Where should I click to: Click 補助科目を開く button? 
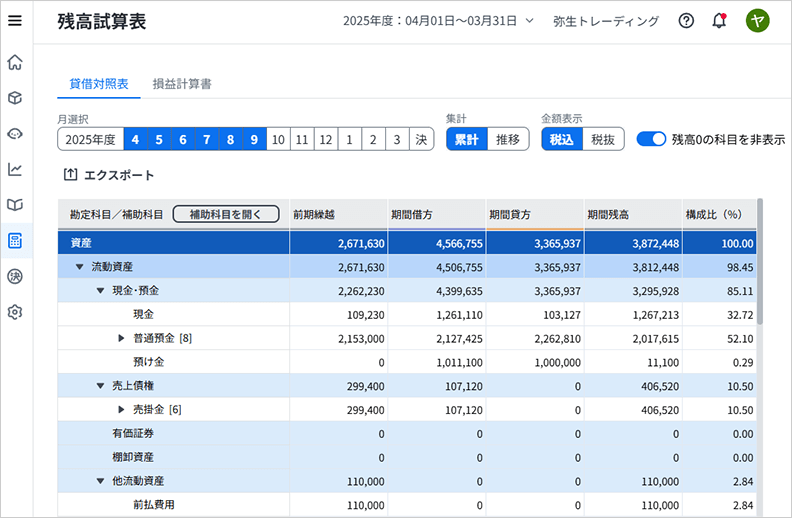(225, 214)
